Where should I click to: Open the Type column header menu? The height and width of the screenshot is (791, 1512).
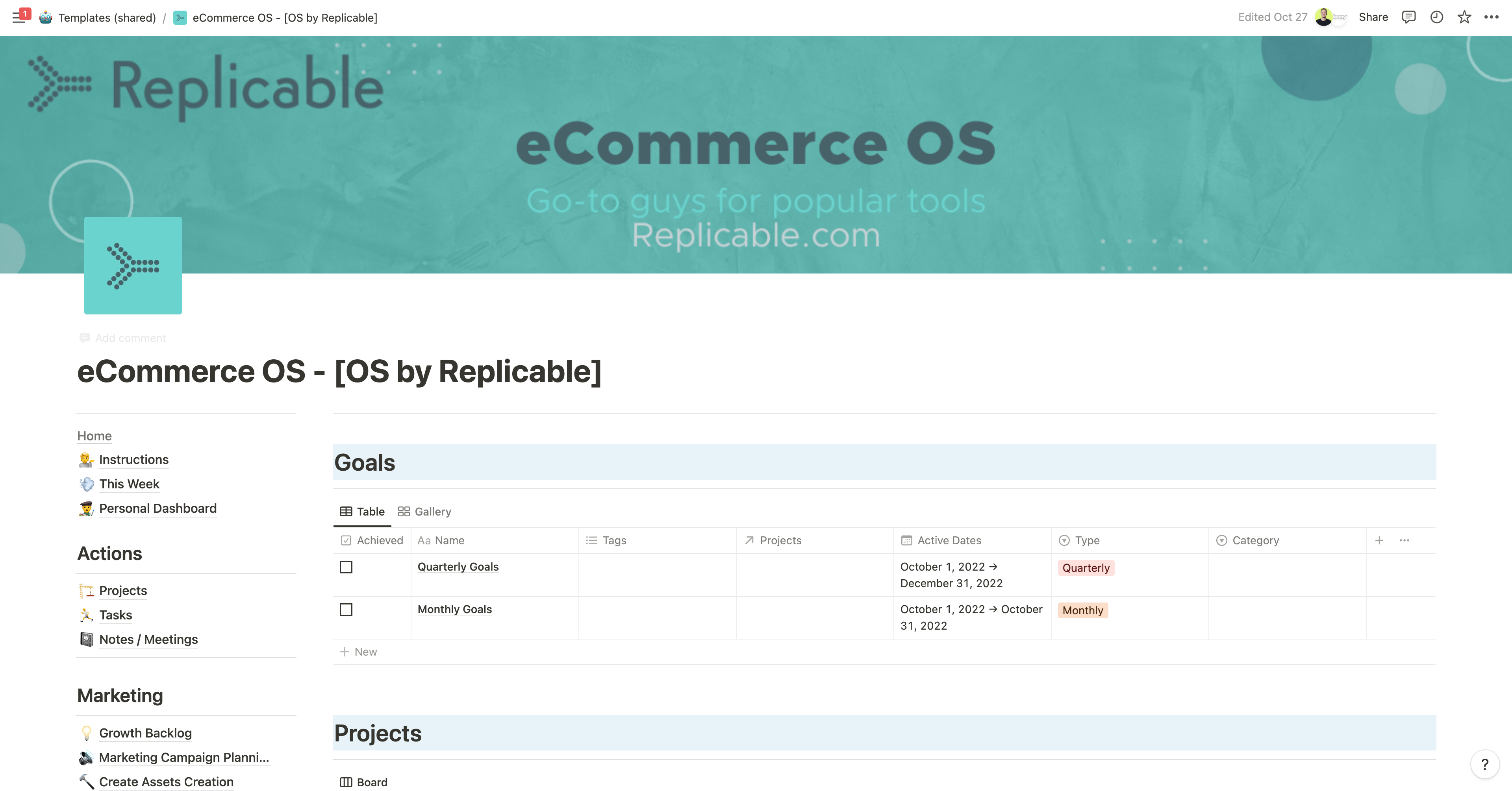[1130, 540]
